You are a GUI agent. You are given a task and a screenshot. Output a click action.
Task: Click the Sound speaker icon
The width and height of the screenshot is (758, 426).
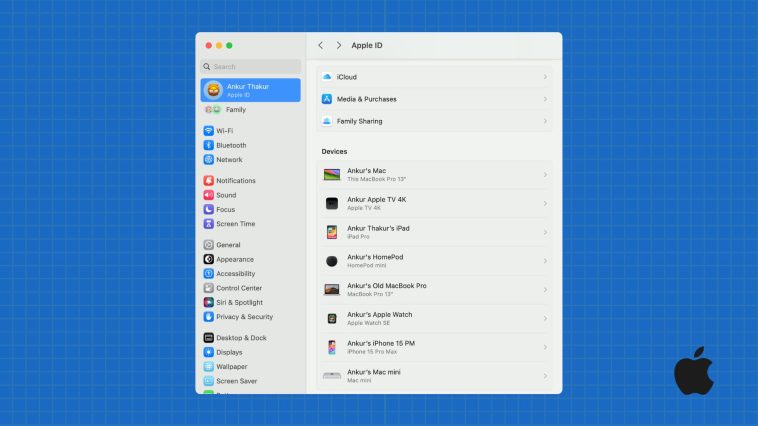(208, 195)
